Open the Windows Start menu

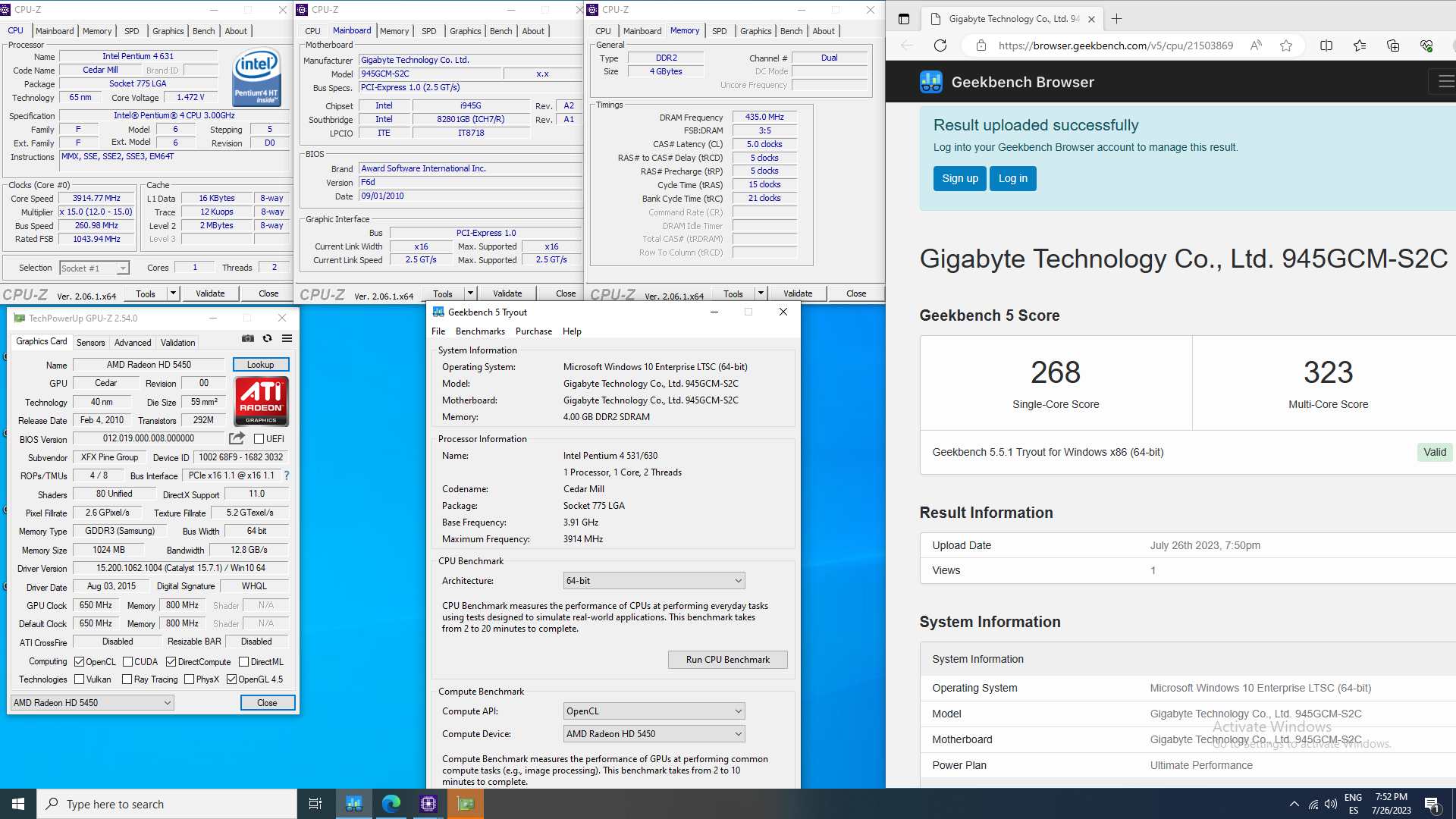point(18,804)
